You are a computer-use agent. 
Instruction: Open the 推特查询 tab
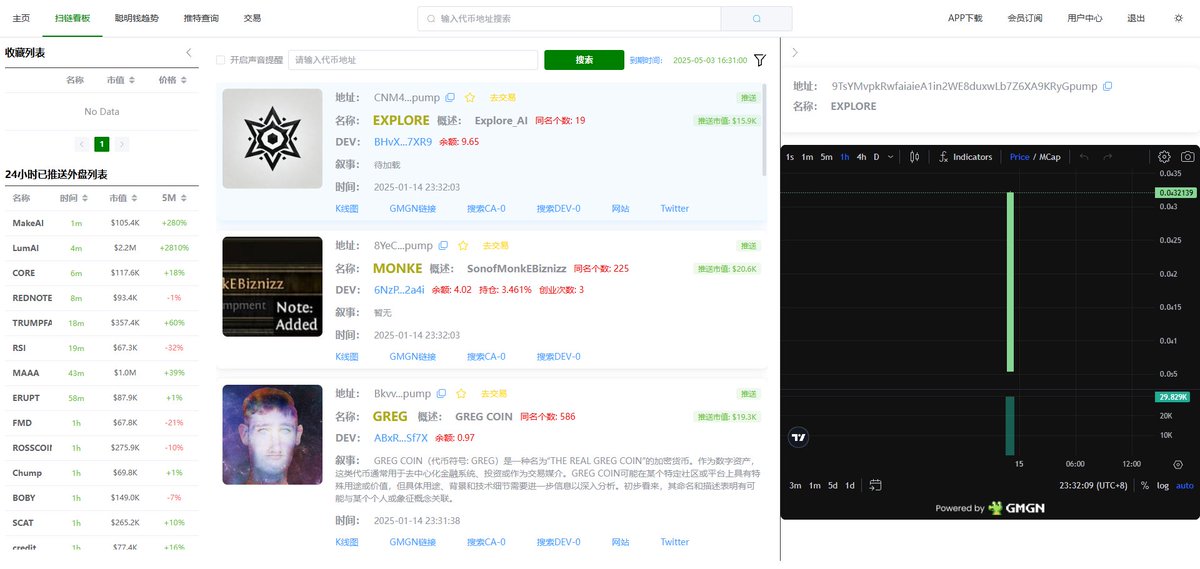coord(201,18)
